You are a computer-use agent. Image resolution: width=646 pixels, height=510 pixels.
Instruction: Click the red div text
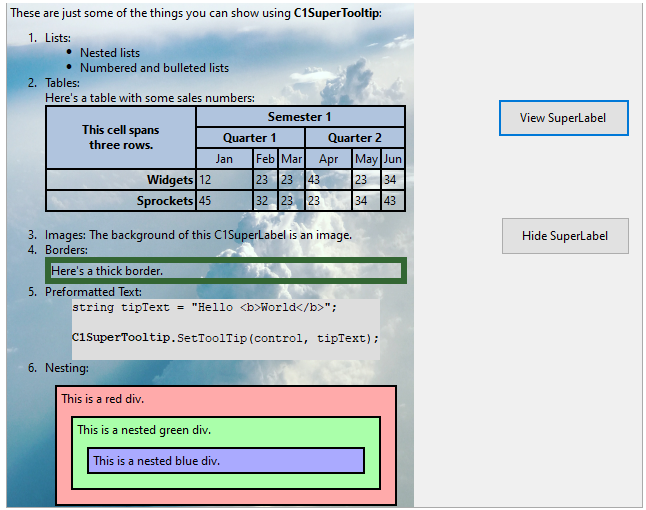pyautogui.click(x=103, y=398)
